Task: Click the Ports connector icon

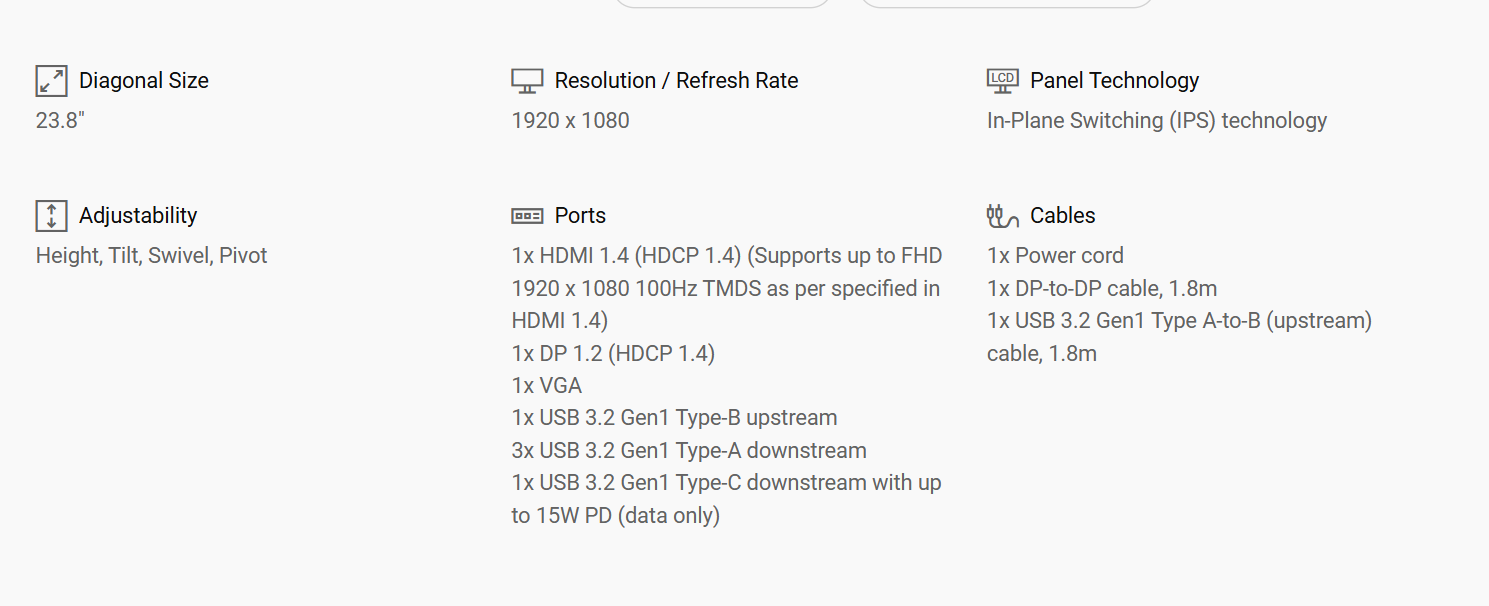Action: 527,216
